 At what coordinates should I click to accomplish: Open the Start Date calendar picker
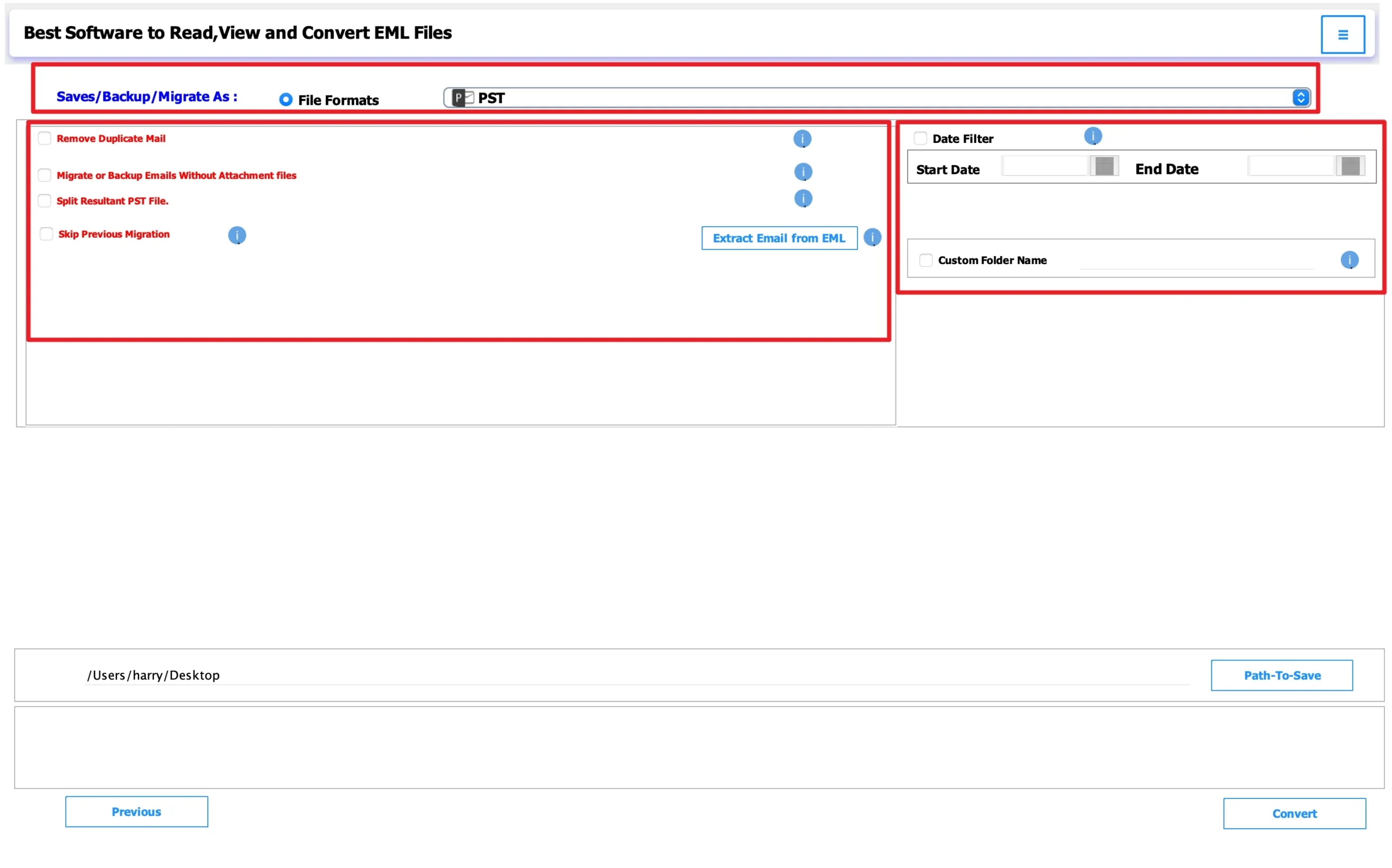(x=1104, y=166)
